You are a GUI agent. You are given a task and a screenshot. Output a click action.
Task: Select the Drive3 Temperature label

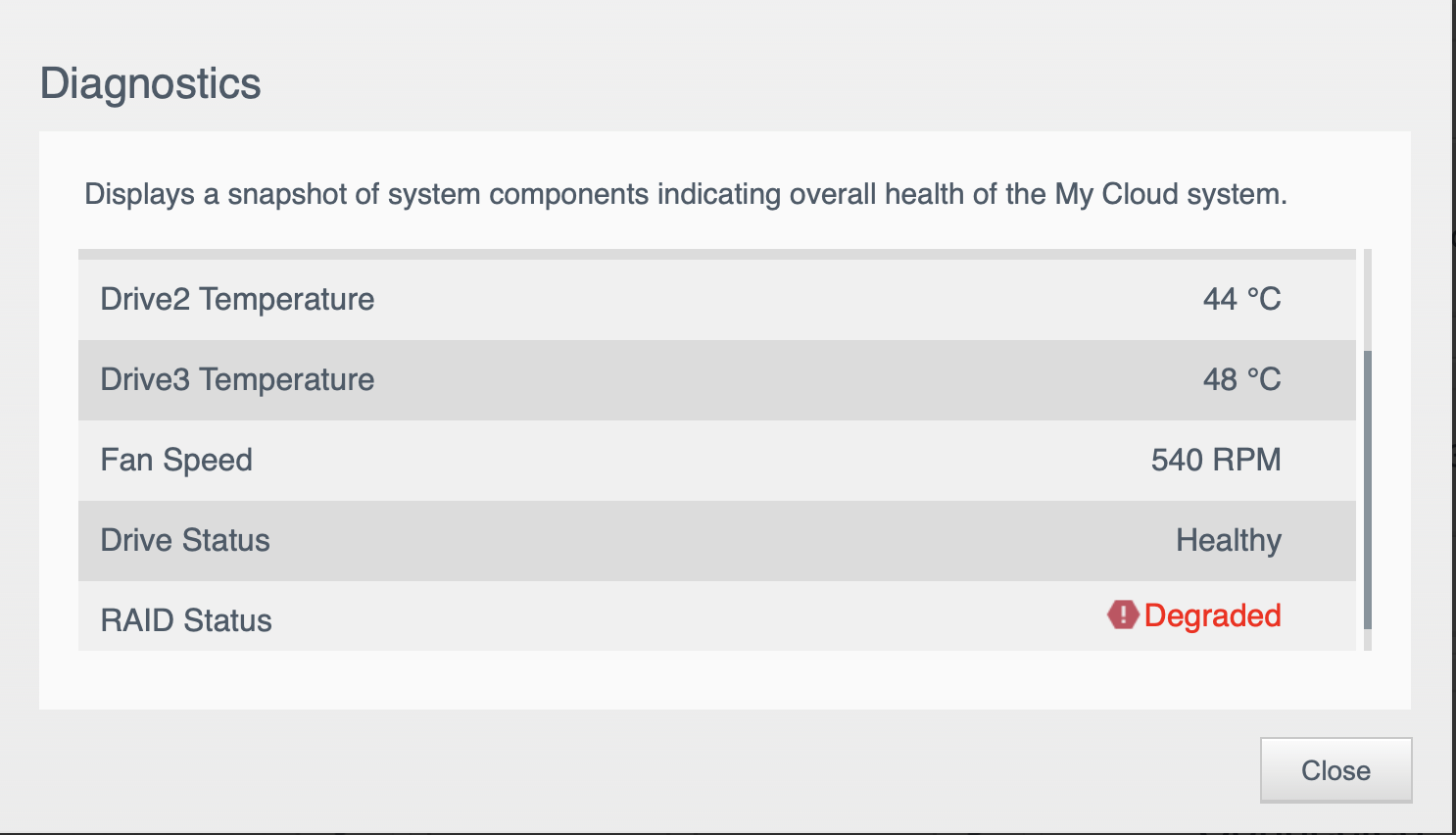(237, 379)
